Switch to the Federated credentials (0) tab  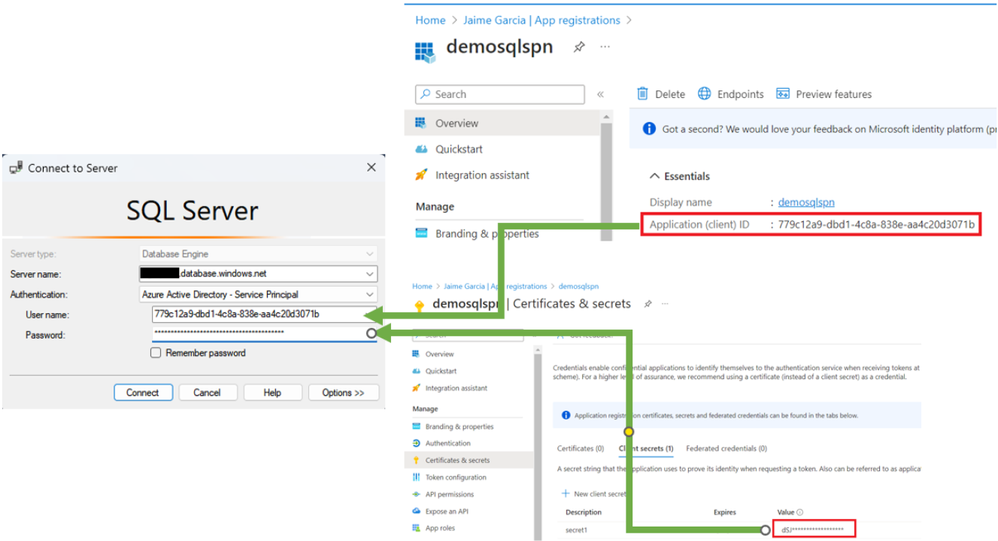(726, 449)
